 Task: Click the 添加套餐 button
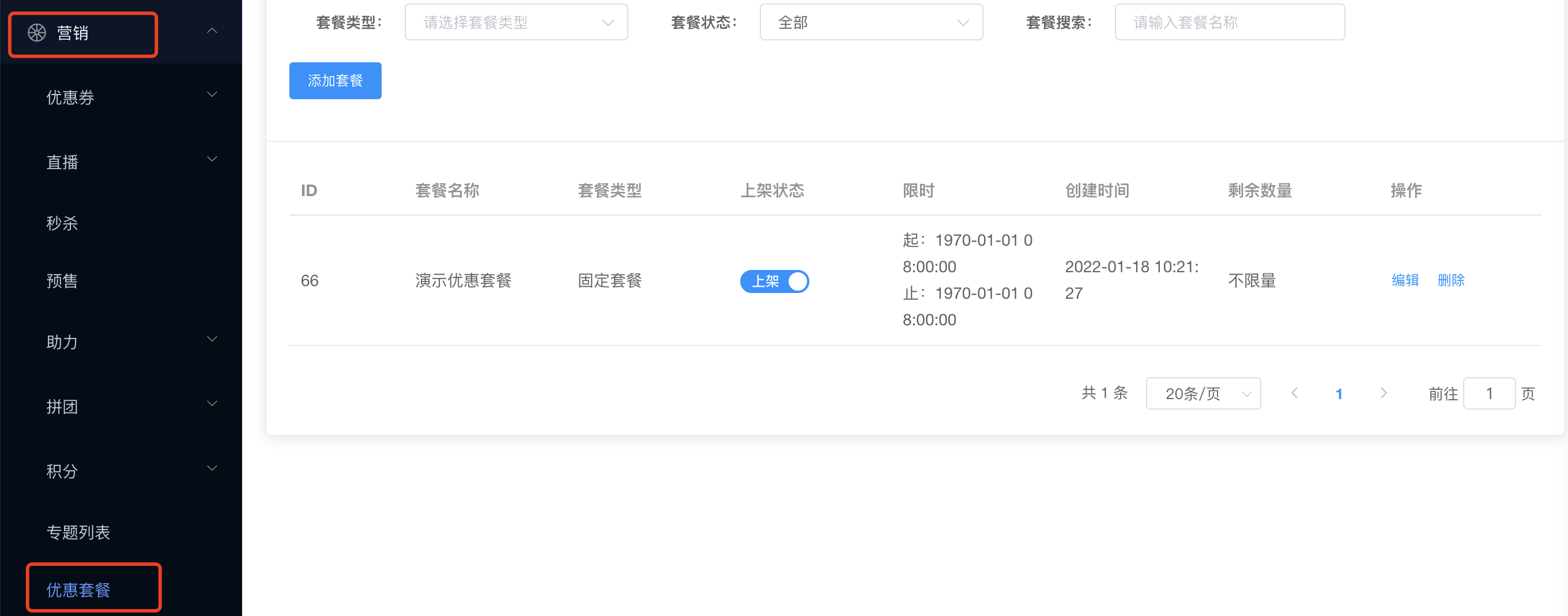[336, 80]
